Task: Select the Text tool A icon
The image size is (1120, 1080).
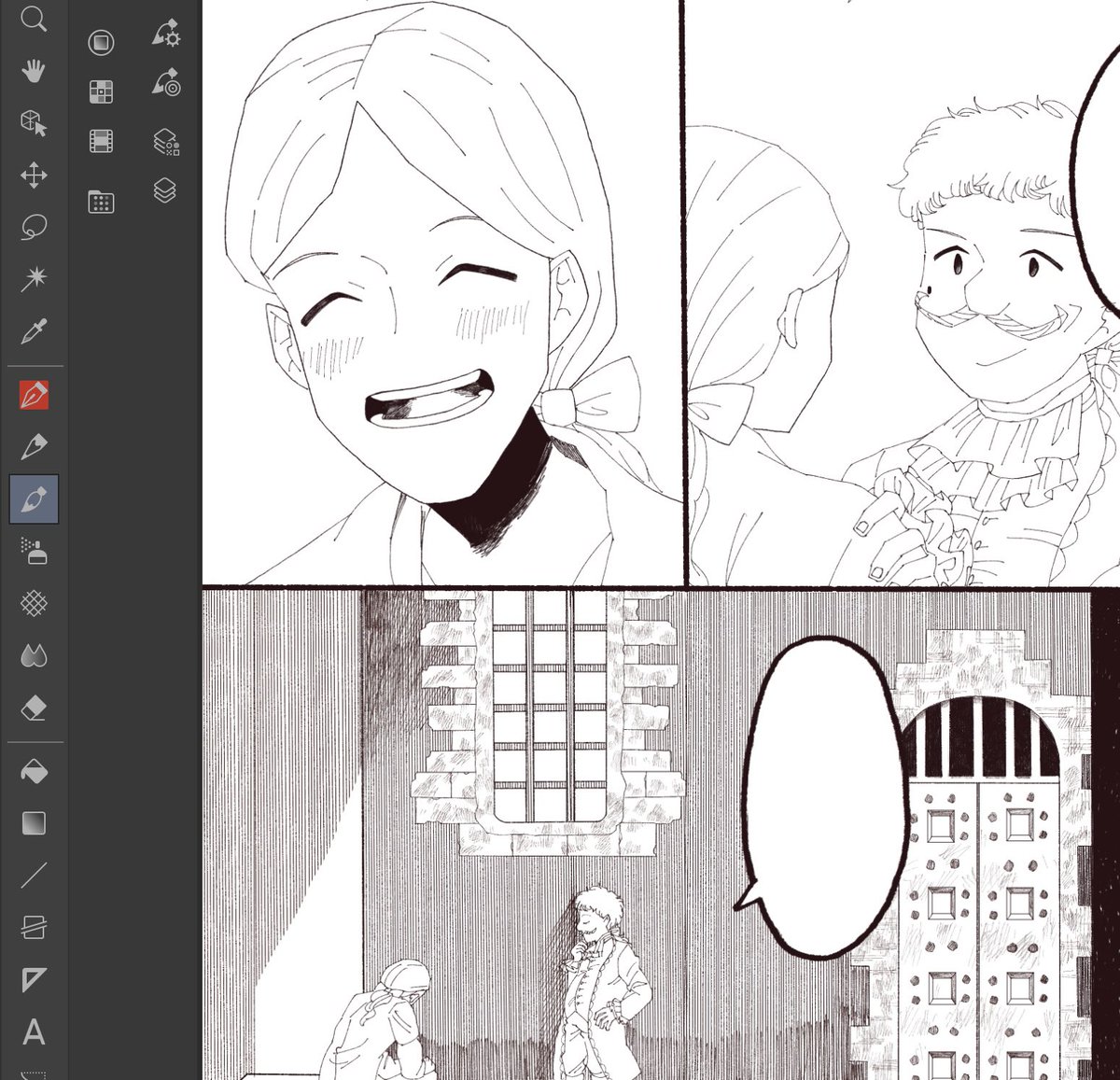Action: [34, 1031]
